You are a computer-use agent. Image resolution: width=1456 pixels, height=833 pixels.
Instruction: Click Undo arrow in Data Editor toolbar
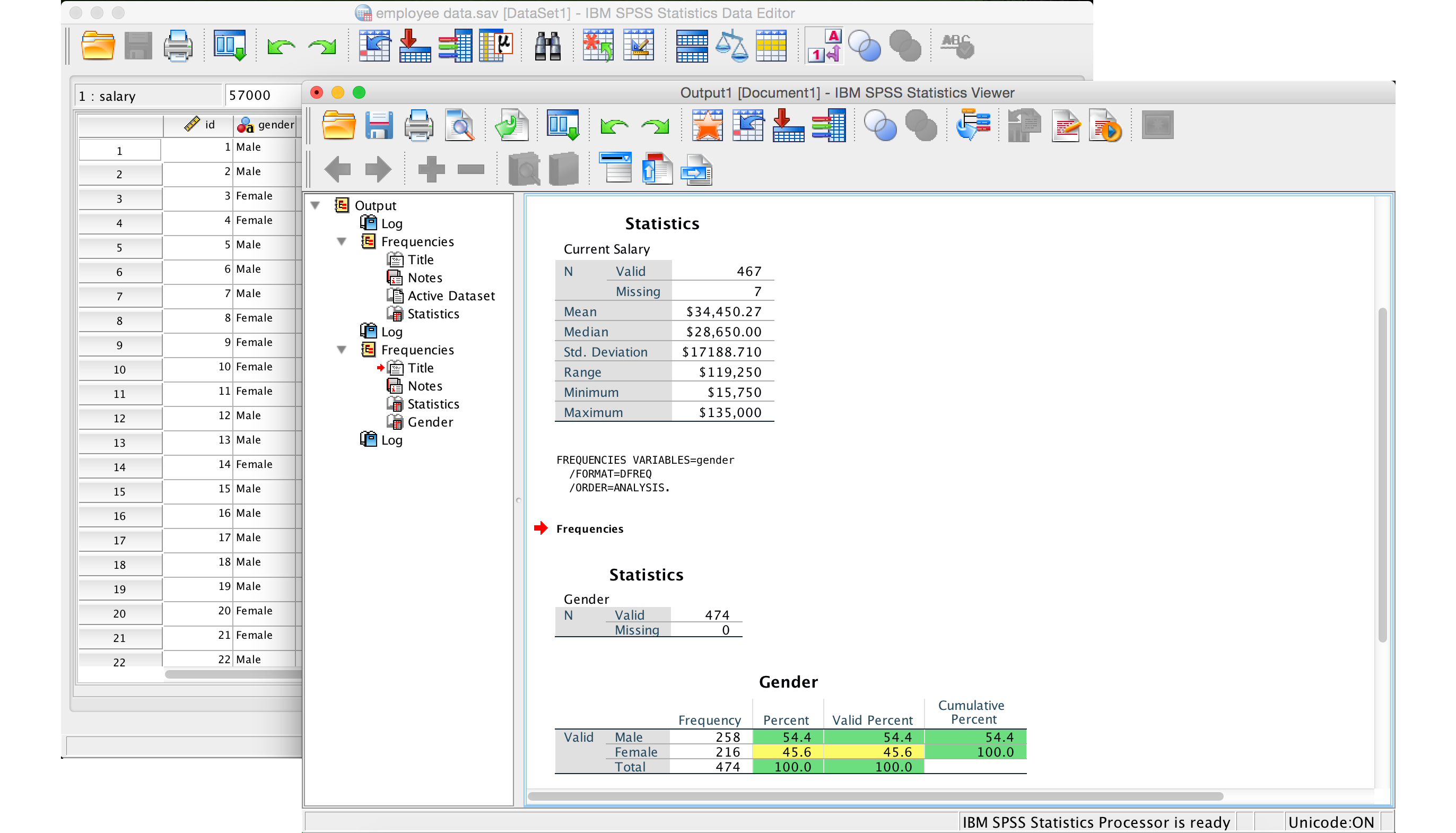pos(281,46)
